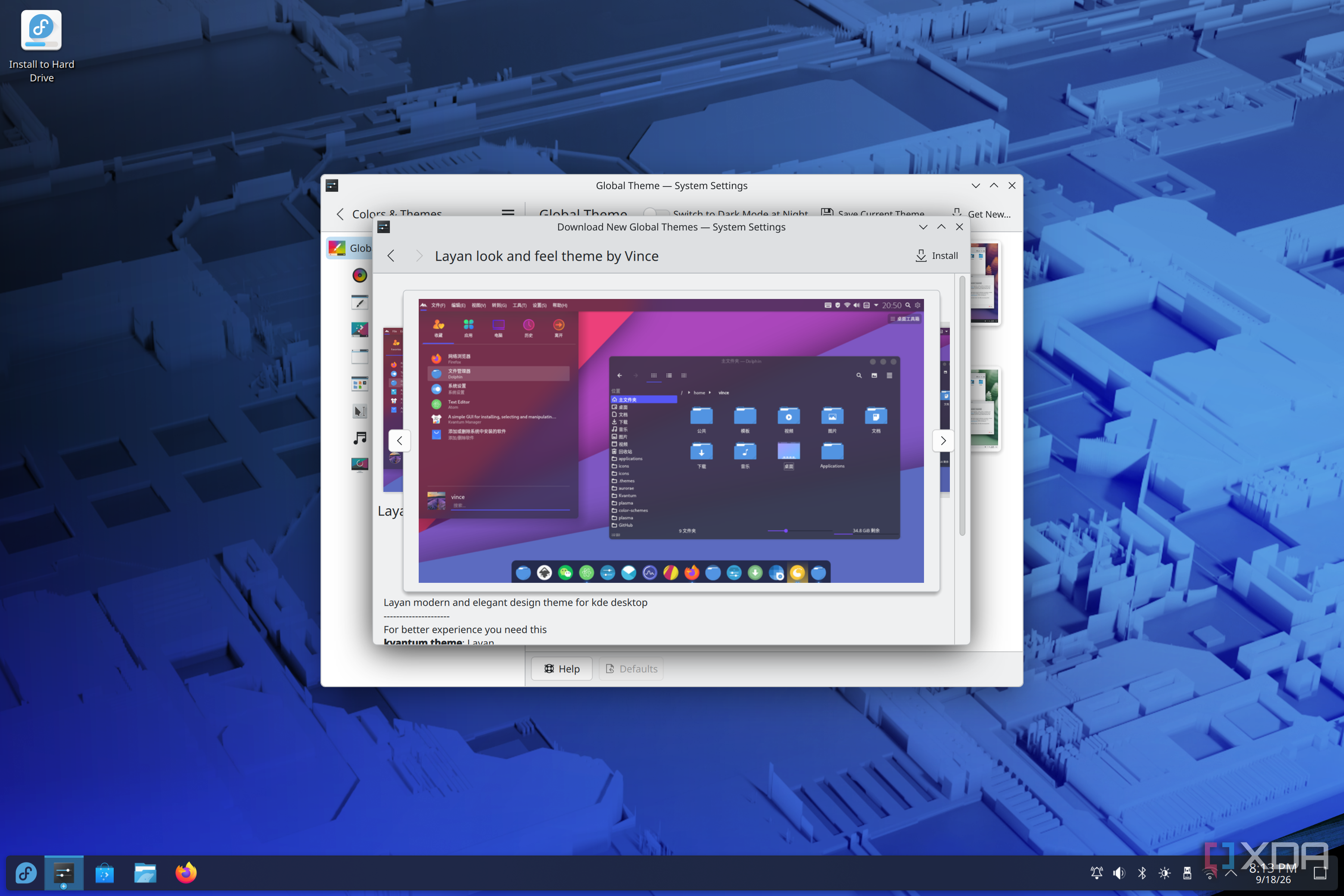This screenshot has height=896, width=1344.
Task: Go back to Colors & Themes parent page
Action: click(x=339, y=214)
